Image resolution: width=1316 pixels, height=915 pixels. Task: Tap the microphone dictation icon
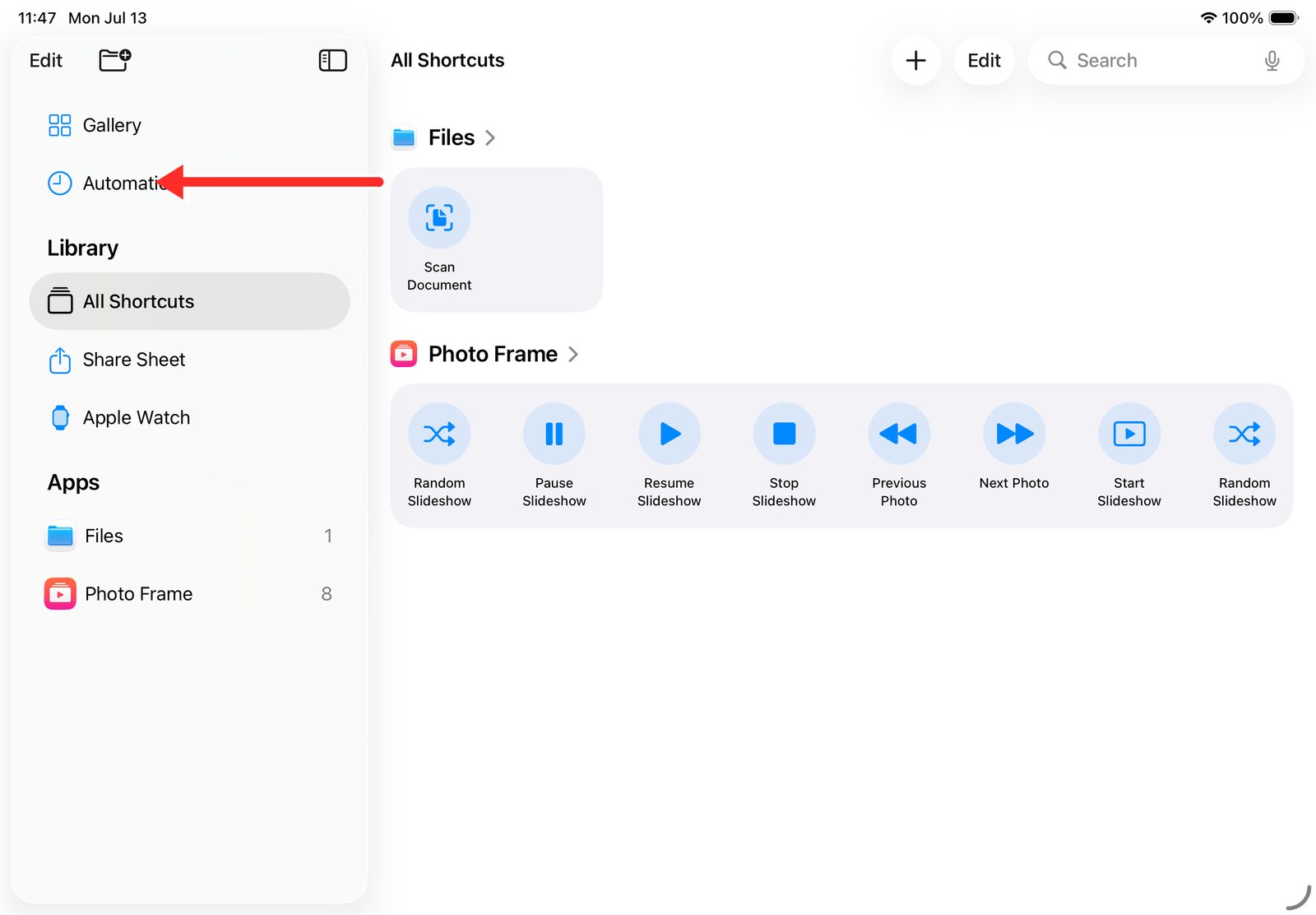[x=1272, y=61]
